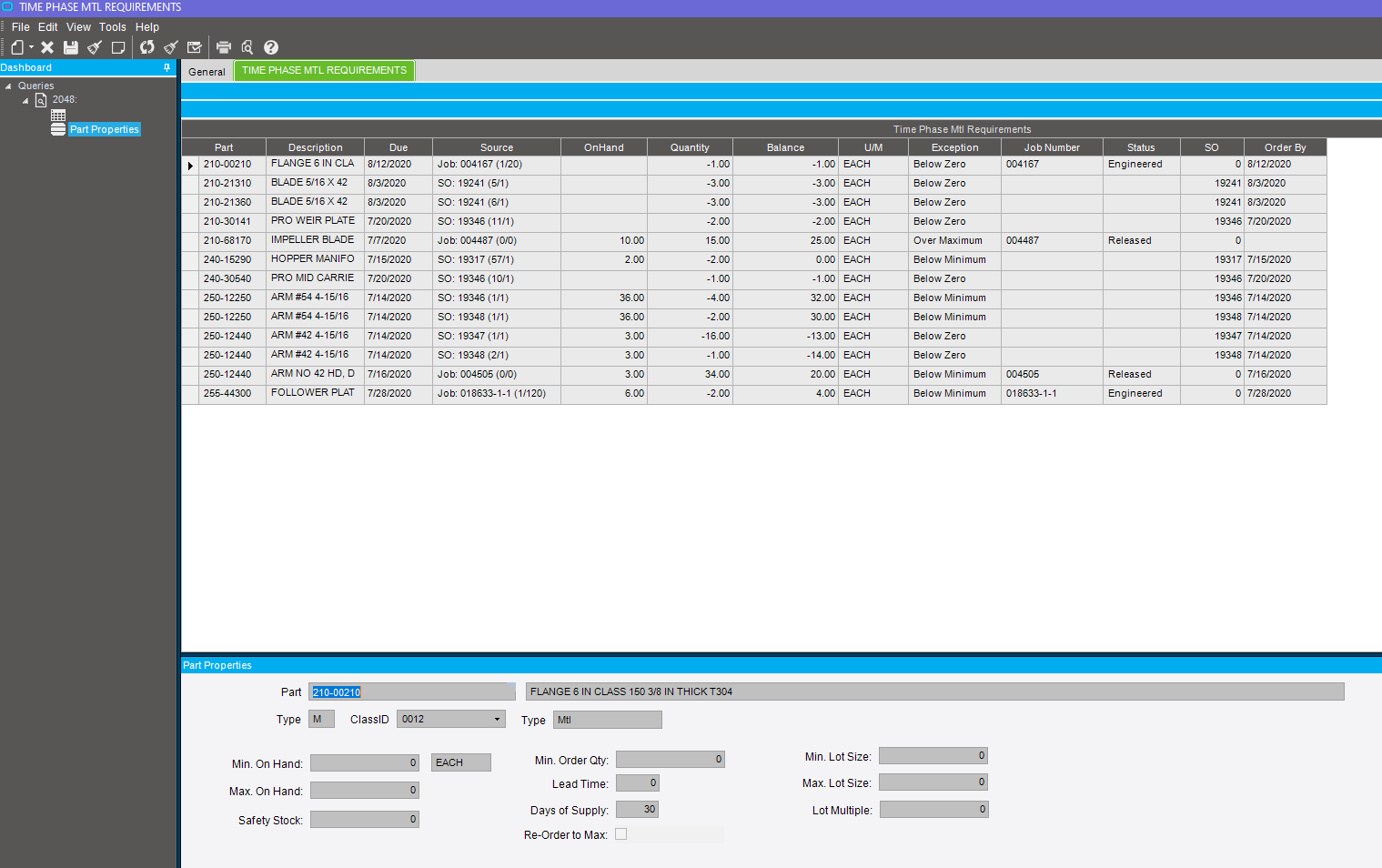Select Part Properties in Dashboard tree
The height and width of the screenshot is (868, 1382).
point(104,129)
